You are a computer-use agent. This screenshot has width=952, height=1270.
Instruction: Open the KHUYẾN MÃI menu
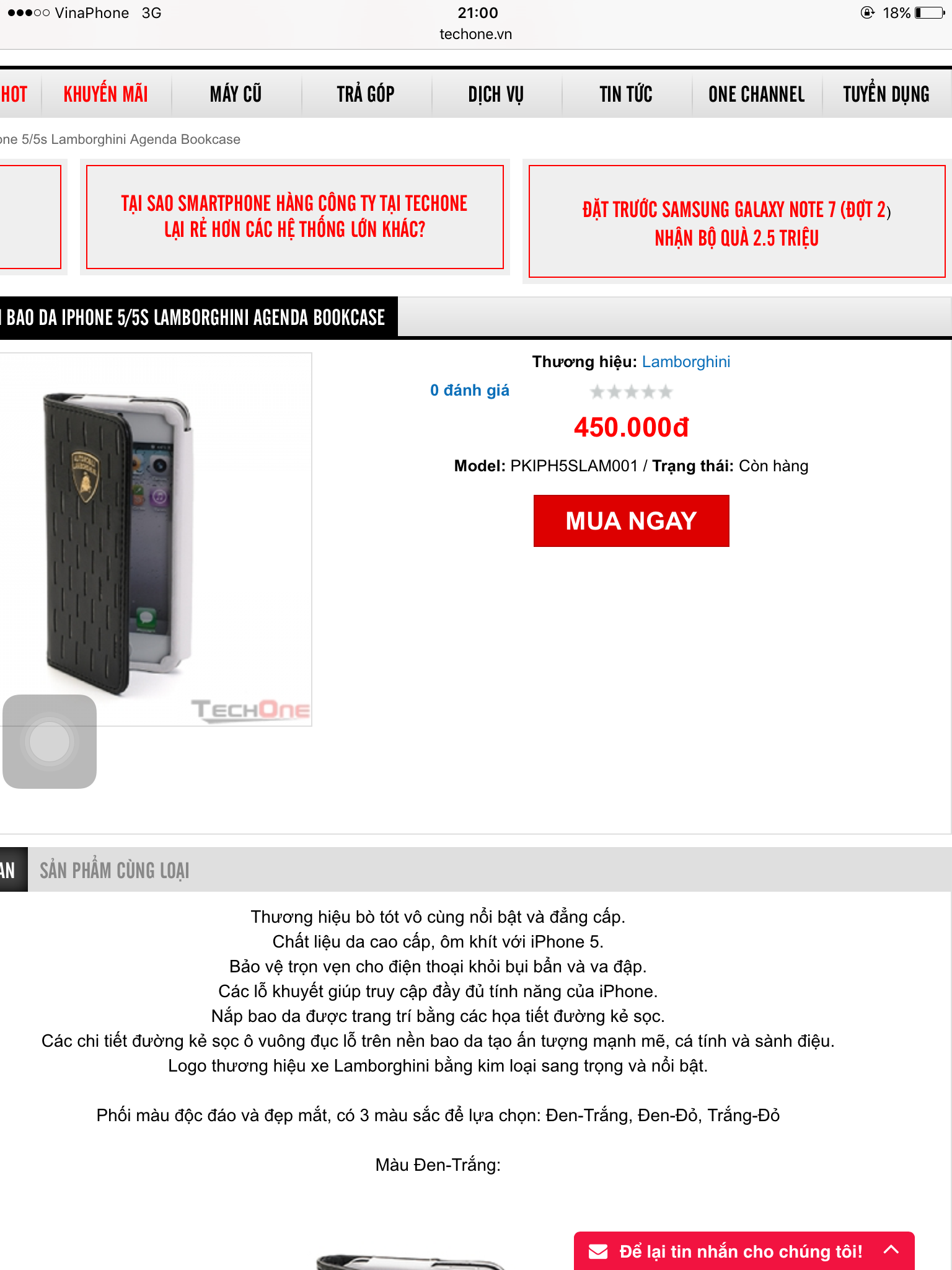tap(106, 94)
